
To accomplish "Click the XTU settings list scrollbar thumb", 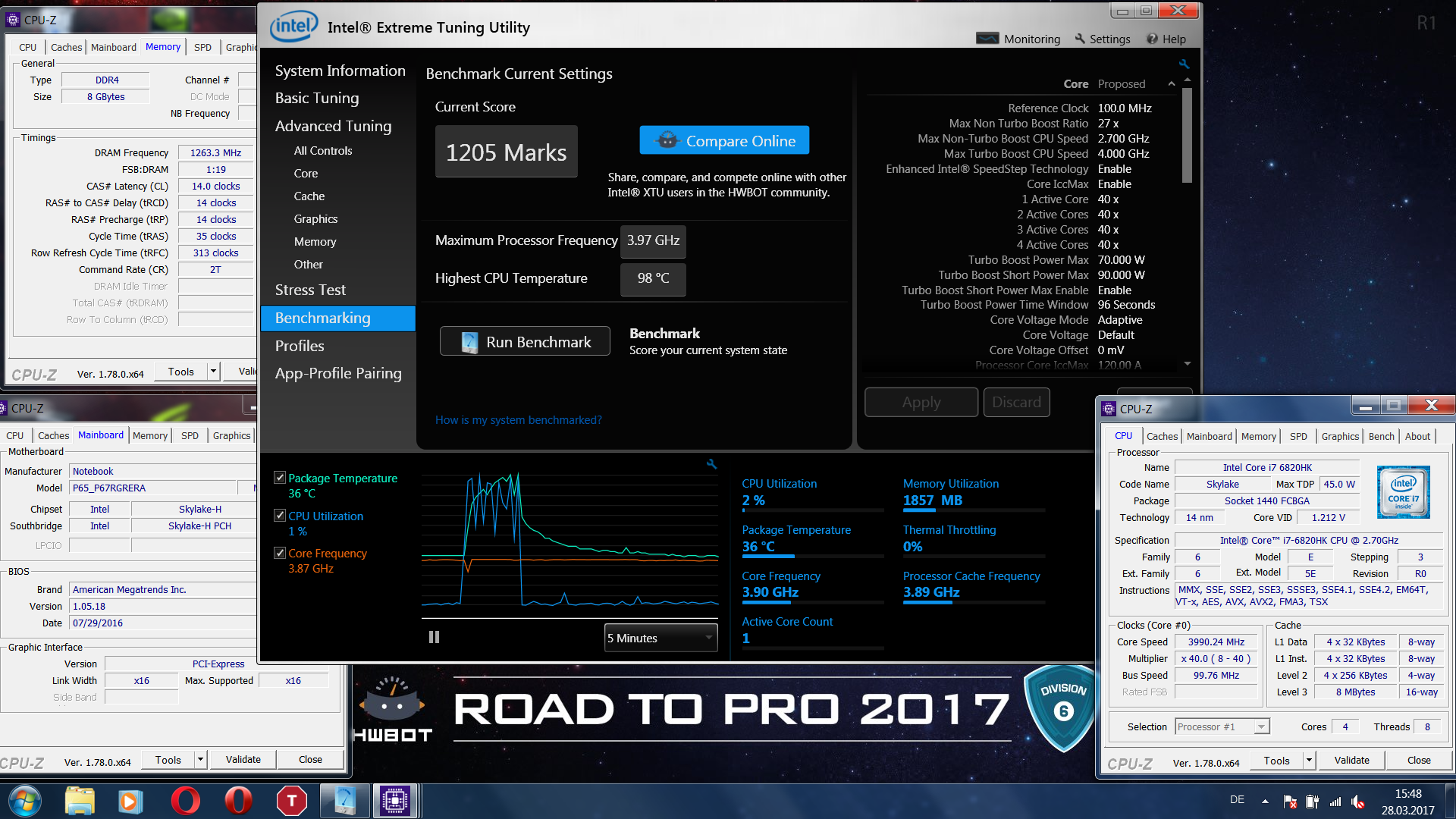I will 1188,135.
